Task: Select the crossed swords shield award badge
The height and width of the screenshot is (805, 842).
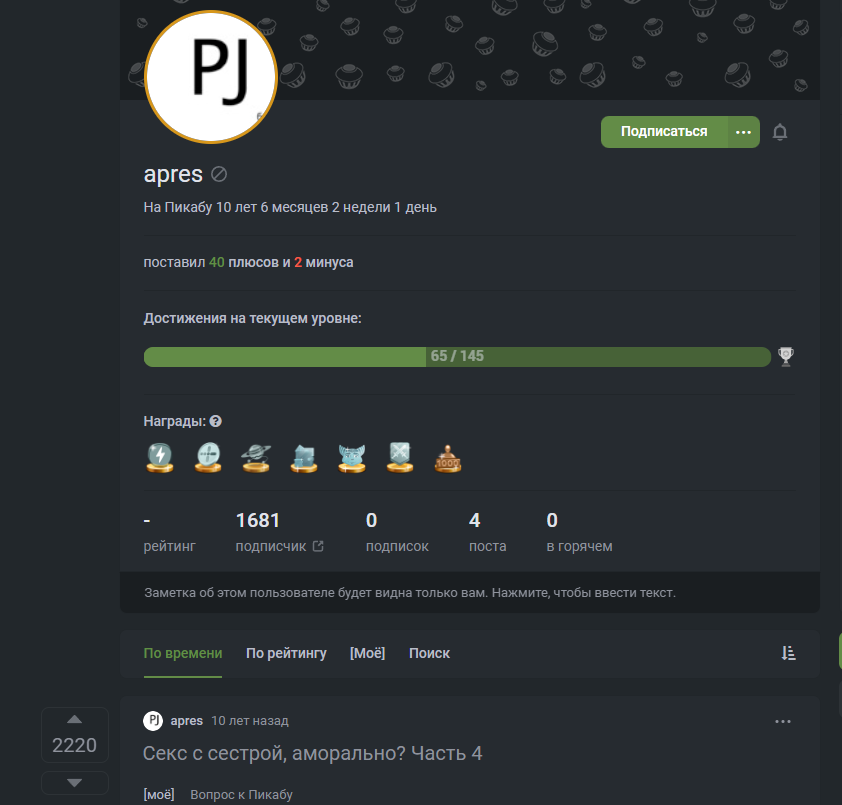Action: pyautogui.click(x=400, y=458)
